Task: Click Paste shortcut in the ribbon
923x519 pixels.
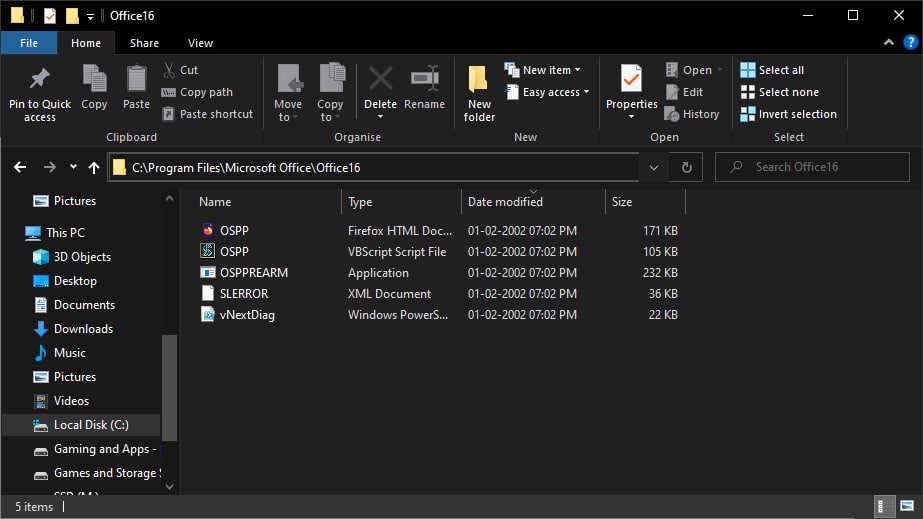Action: coord(207,114)
